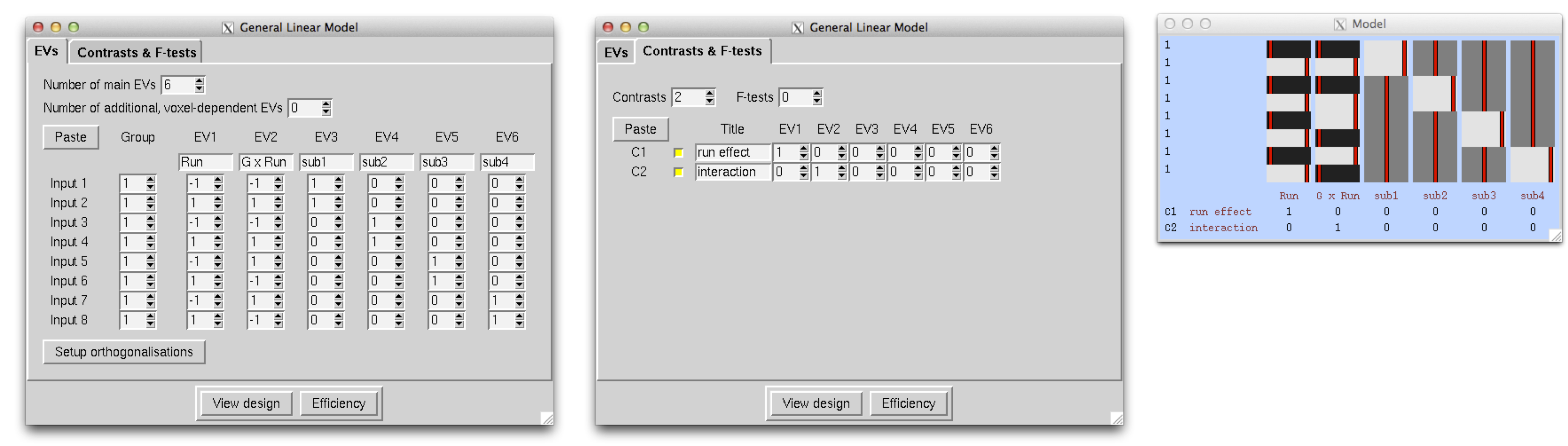1568x446 pixels.
Task: Click the voxel-dependent EVs stepper arrows
Action: click(326, 108)
